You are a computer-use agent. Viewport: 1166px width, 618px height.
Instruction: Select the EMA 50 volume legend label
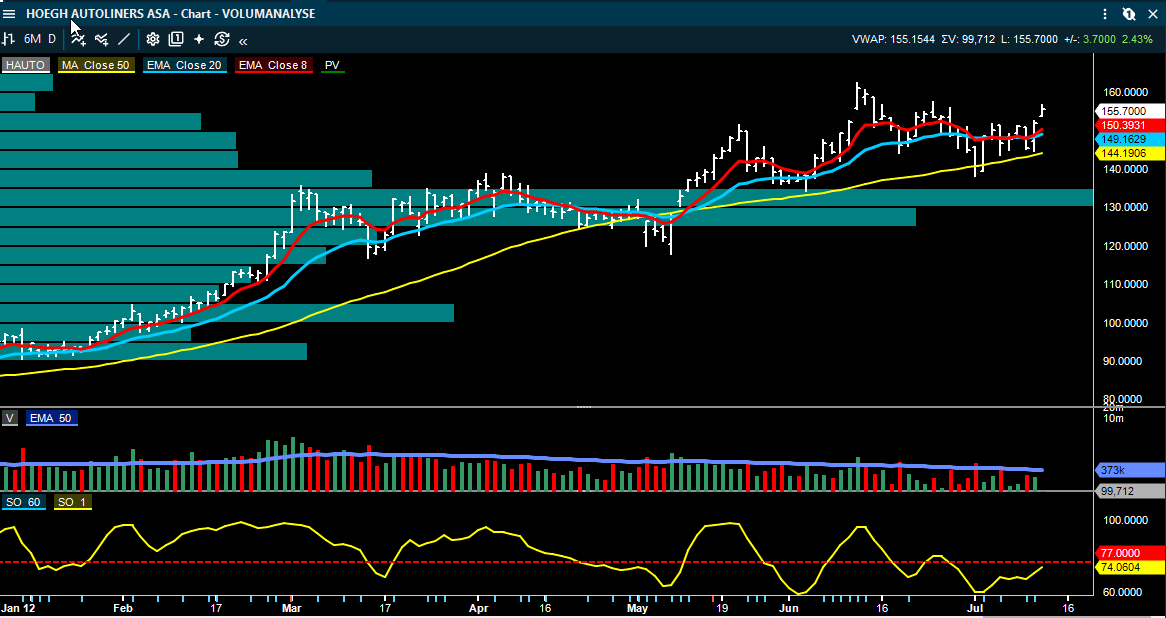point(51,419)
